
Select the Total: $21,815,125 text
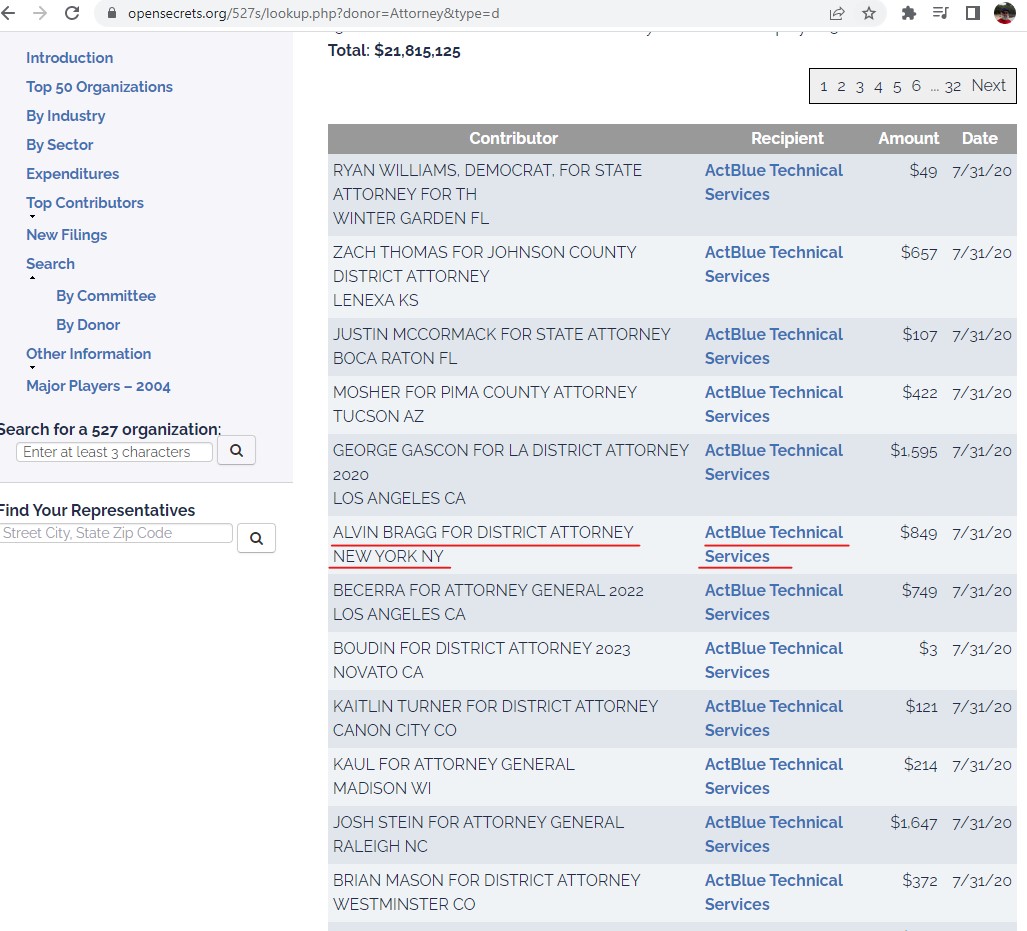(x=394, y=50)
